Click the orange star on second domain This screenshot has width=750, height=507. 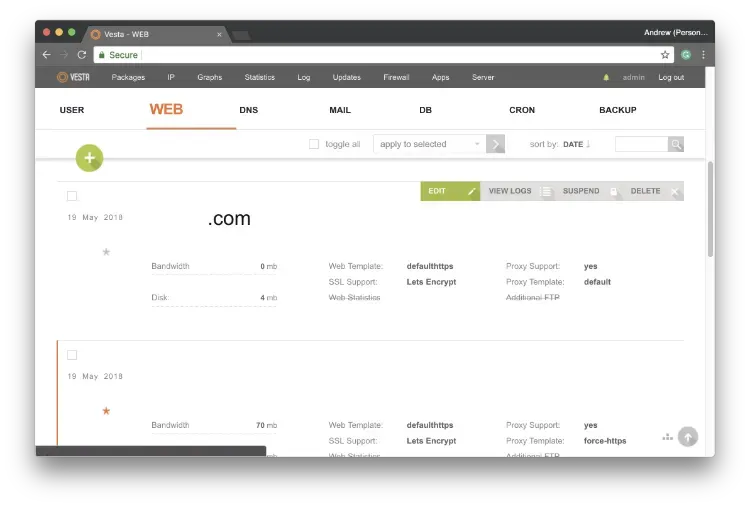click(106, 411)
